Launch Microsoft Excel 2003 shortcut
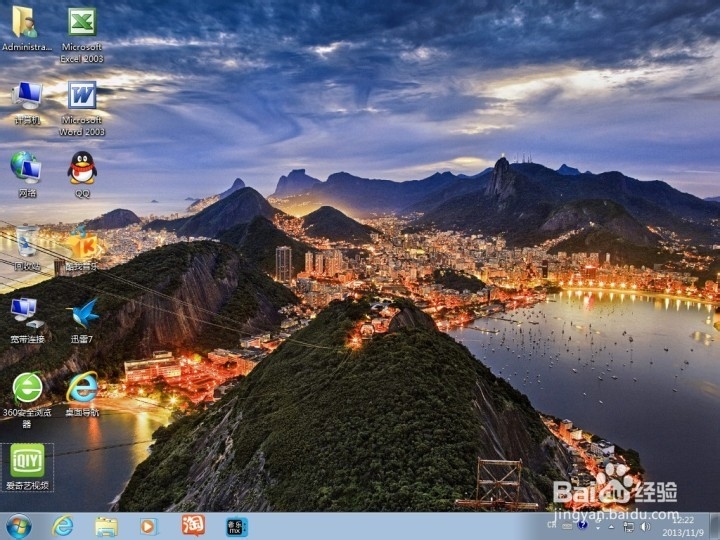Image resolution: width=720 pixels, height=540 pixels. pos(82,34)
